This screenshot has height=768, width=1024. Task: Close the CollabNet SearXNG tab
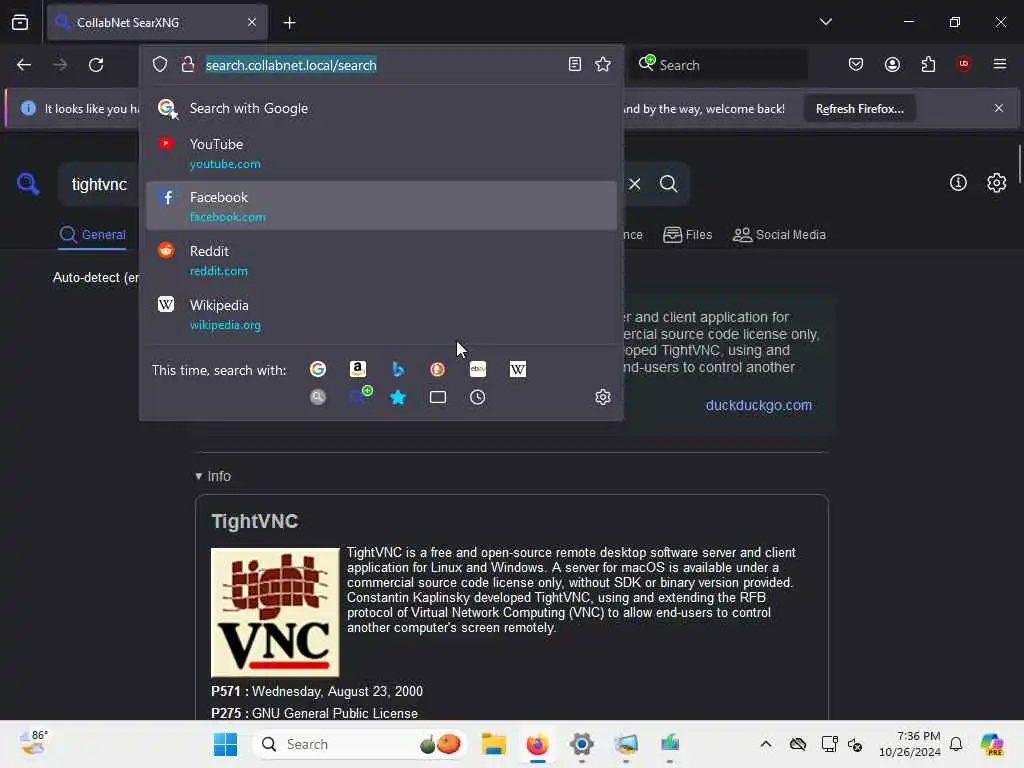252,22
